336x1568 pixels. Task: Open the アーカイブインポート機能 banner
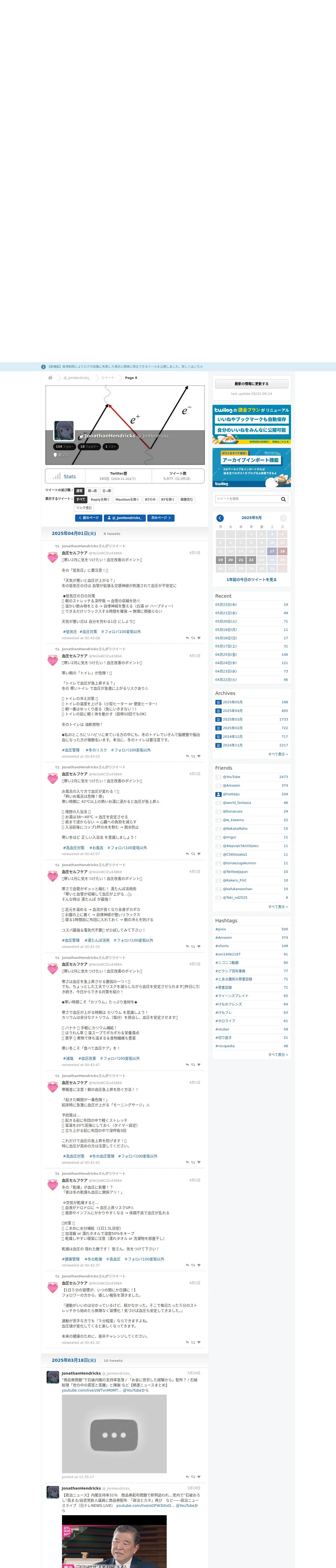point(251,468)
